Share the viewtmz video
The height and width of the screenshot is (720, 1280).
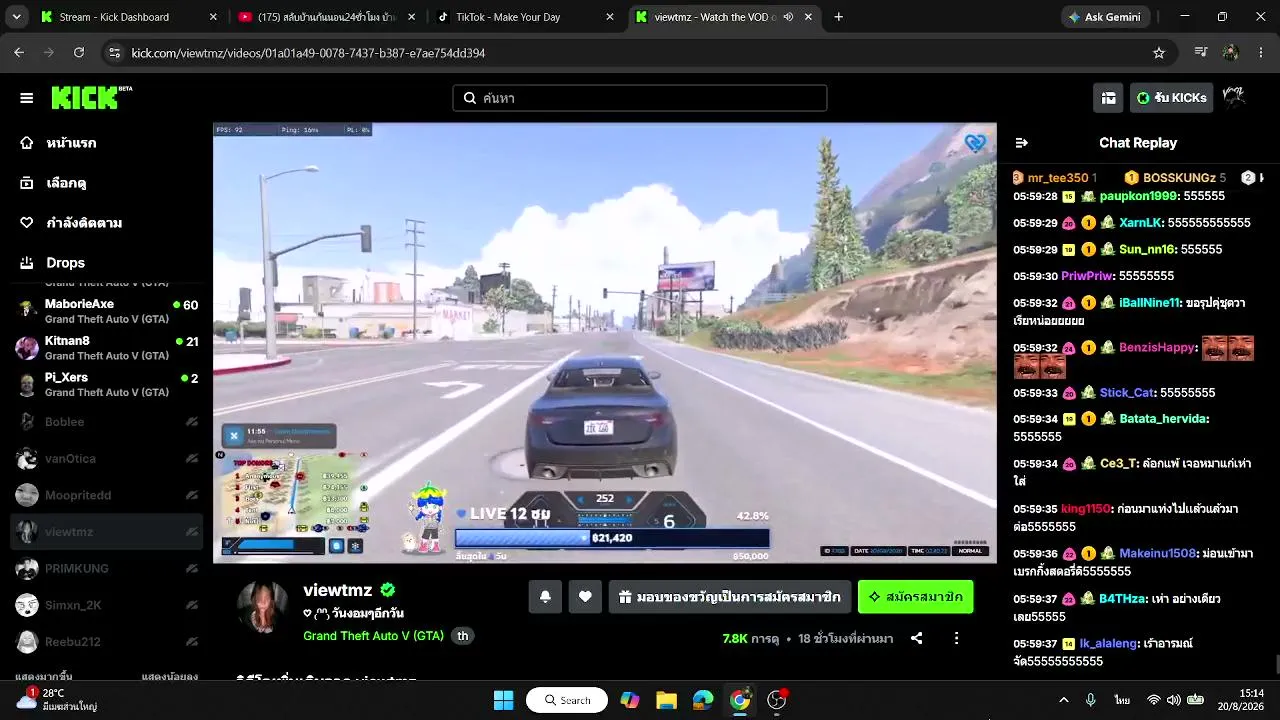916,638
